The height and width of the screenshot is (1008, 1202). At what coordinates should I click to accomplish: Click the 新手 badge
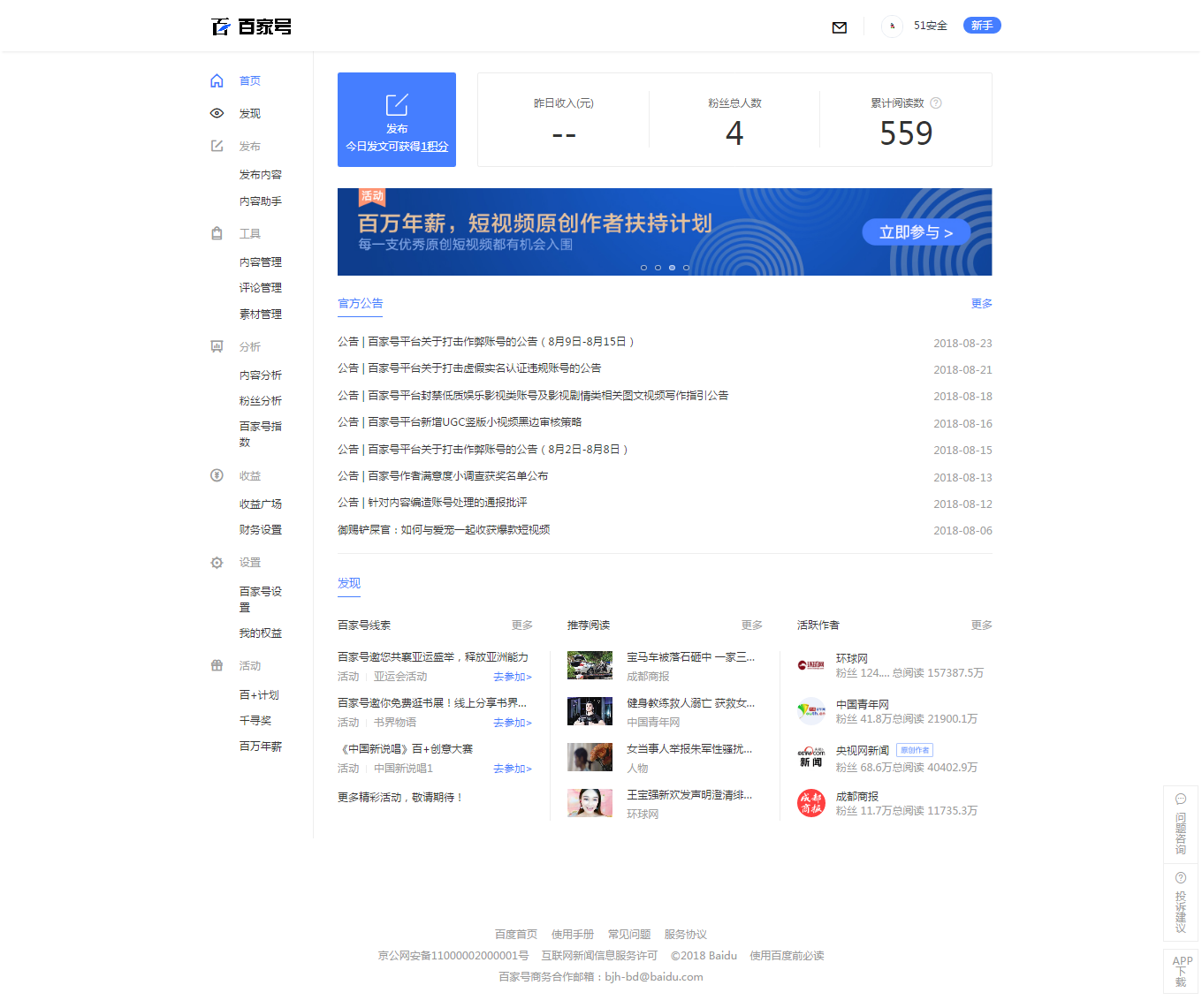982,26
